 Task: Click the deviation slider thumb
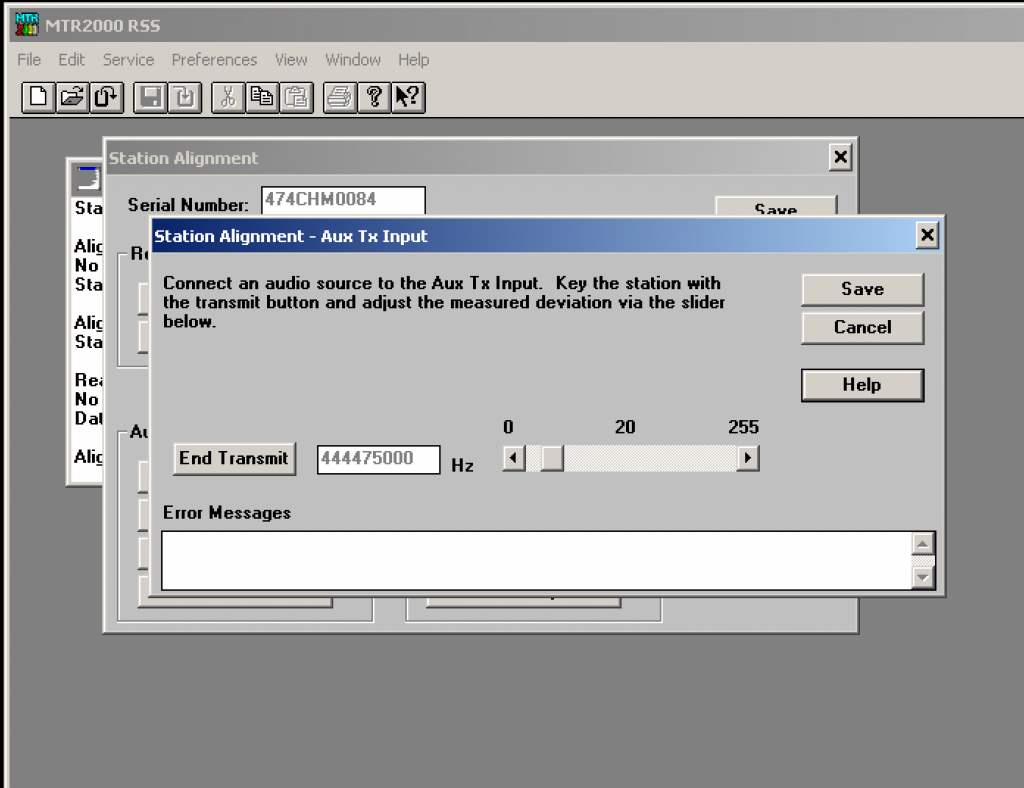click(552, 458)
